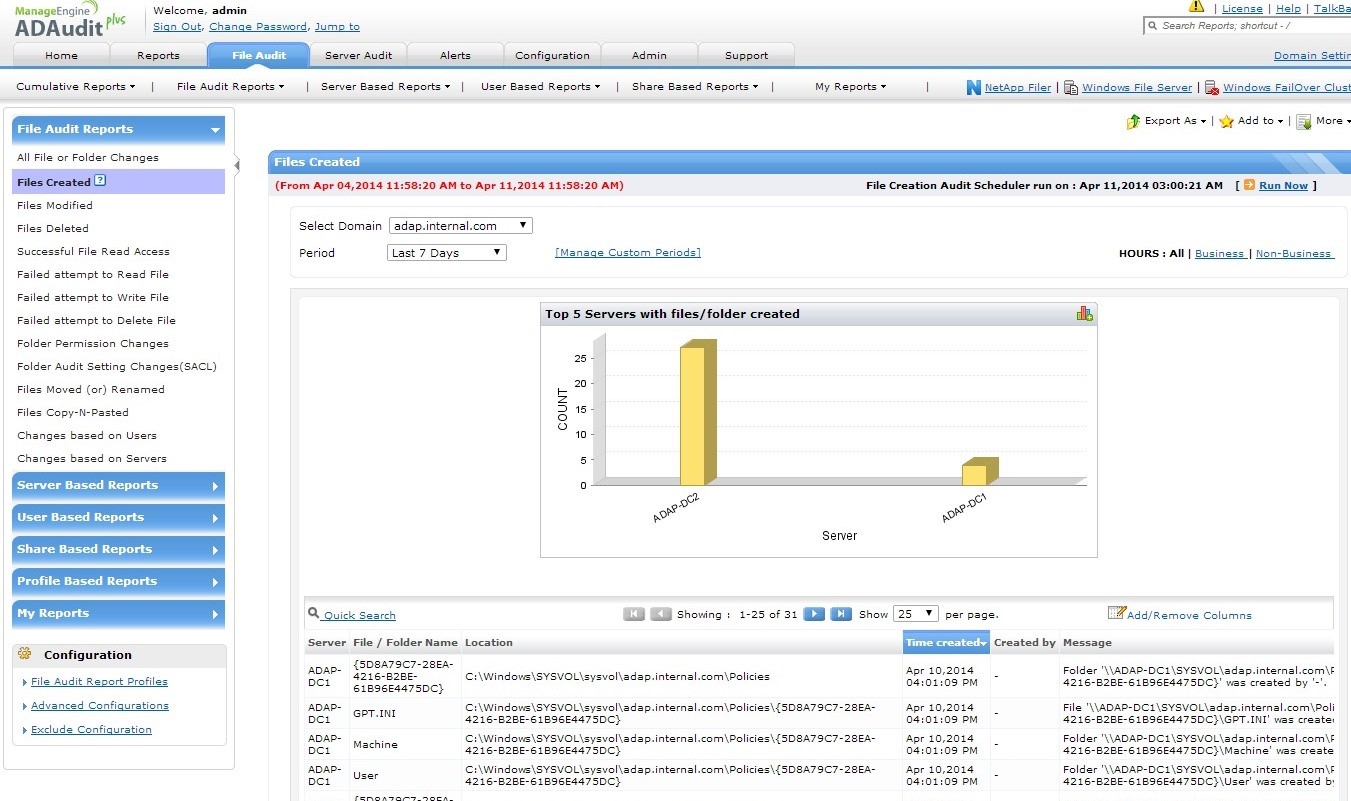Go to the next results page

pos(814,614)
